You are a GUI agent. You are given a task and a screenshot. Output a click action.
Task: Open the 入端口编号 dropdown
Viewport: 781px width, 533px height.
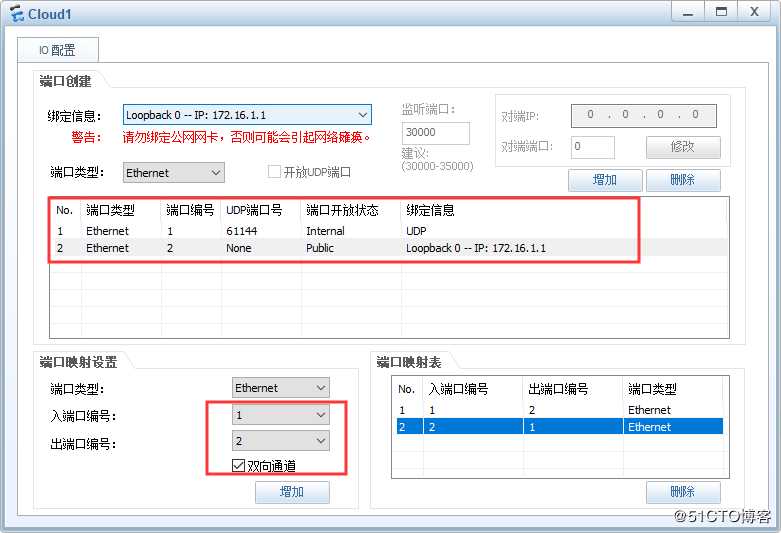(x=281, y=414)
